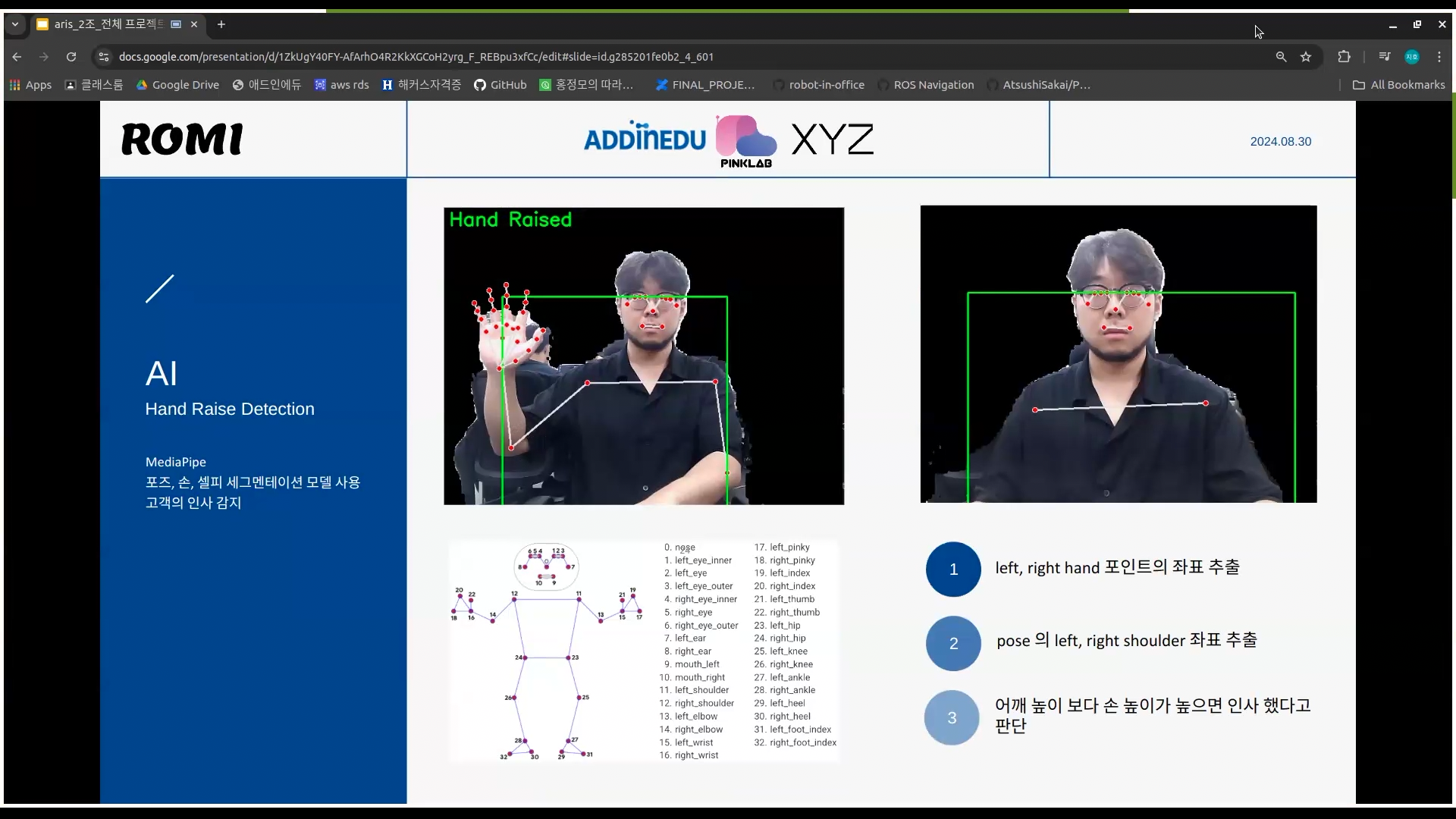Click the Apps shortcut in bookmarks bar

coord(30,85)
